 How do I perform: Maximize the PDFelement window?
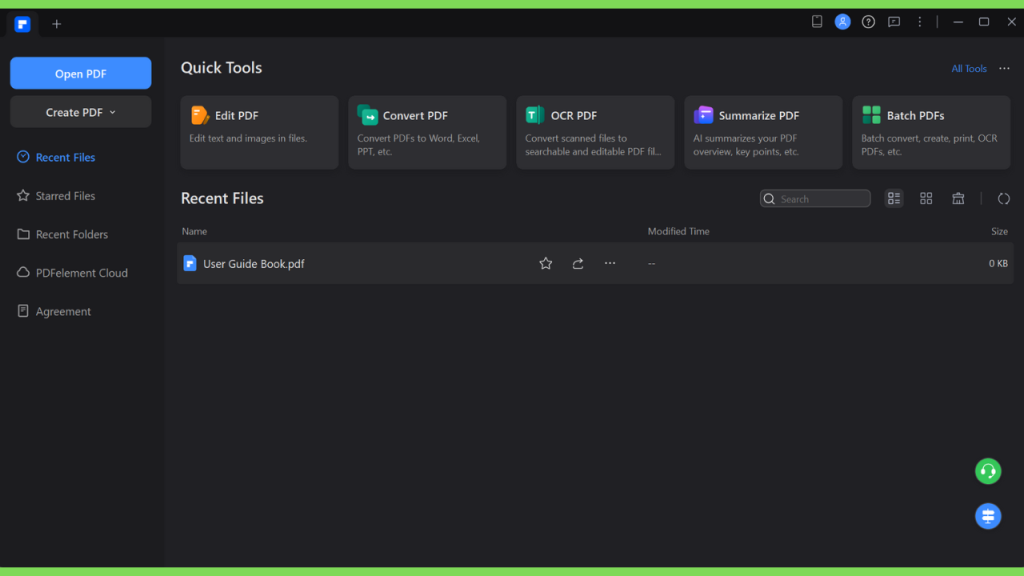coord(984,22)
